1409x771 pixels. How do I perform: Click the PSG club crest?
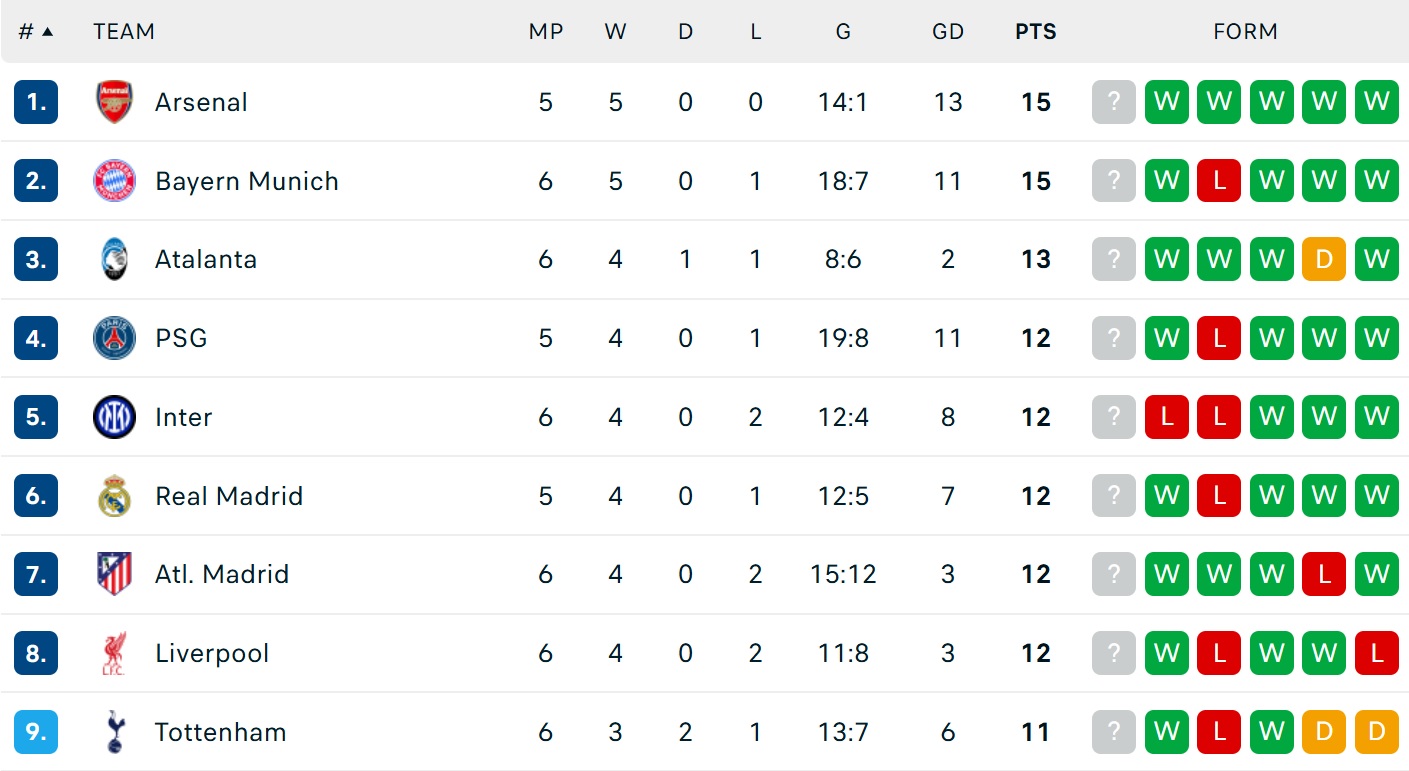[114, 338]
